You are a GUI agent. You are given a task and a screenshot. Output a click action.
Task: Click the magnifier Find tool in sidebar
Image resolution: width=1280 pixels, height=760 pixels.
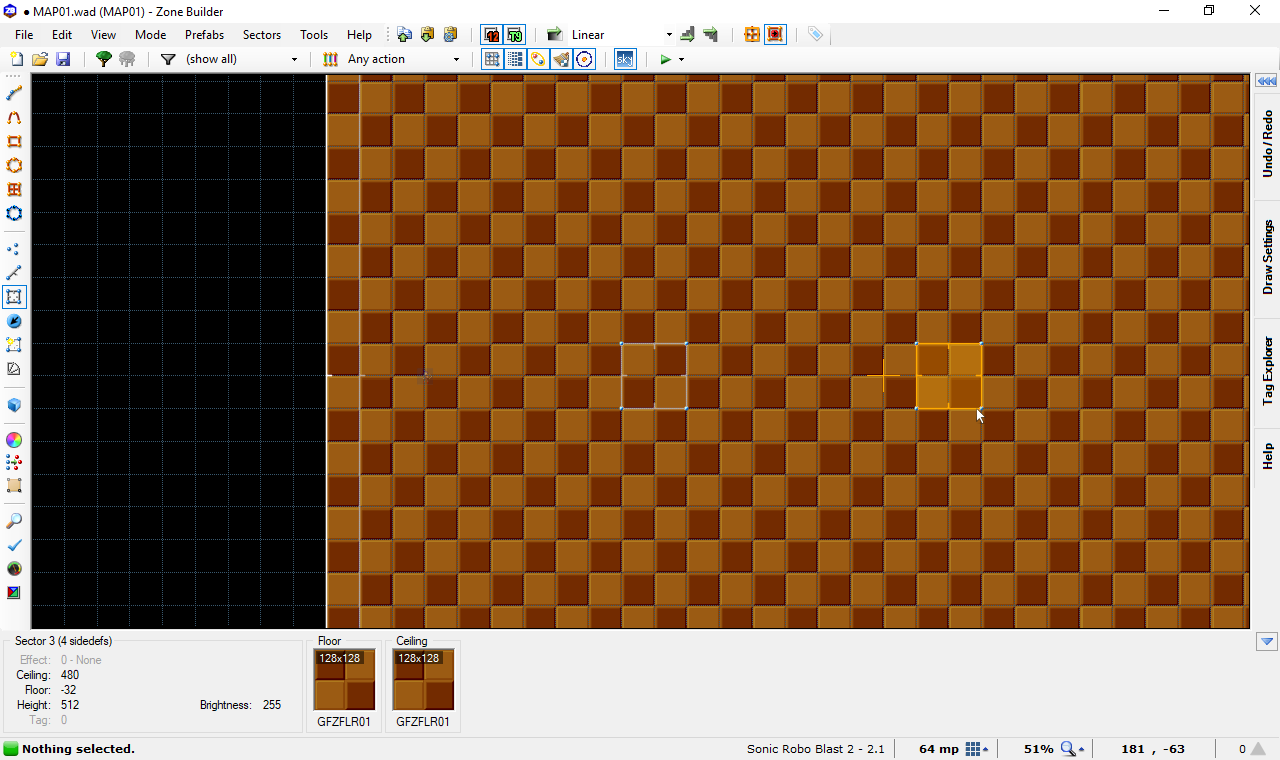[x=14, y=521]
